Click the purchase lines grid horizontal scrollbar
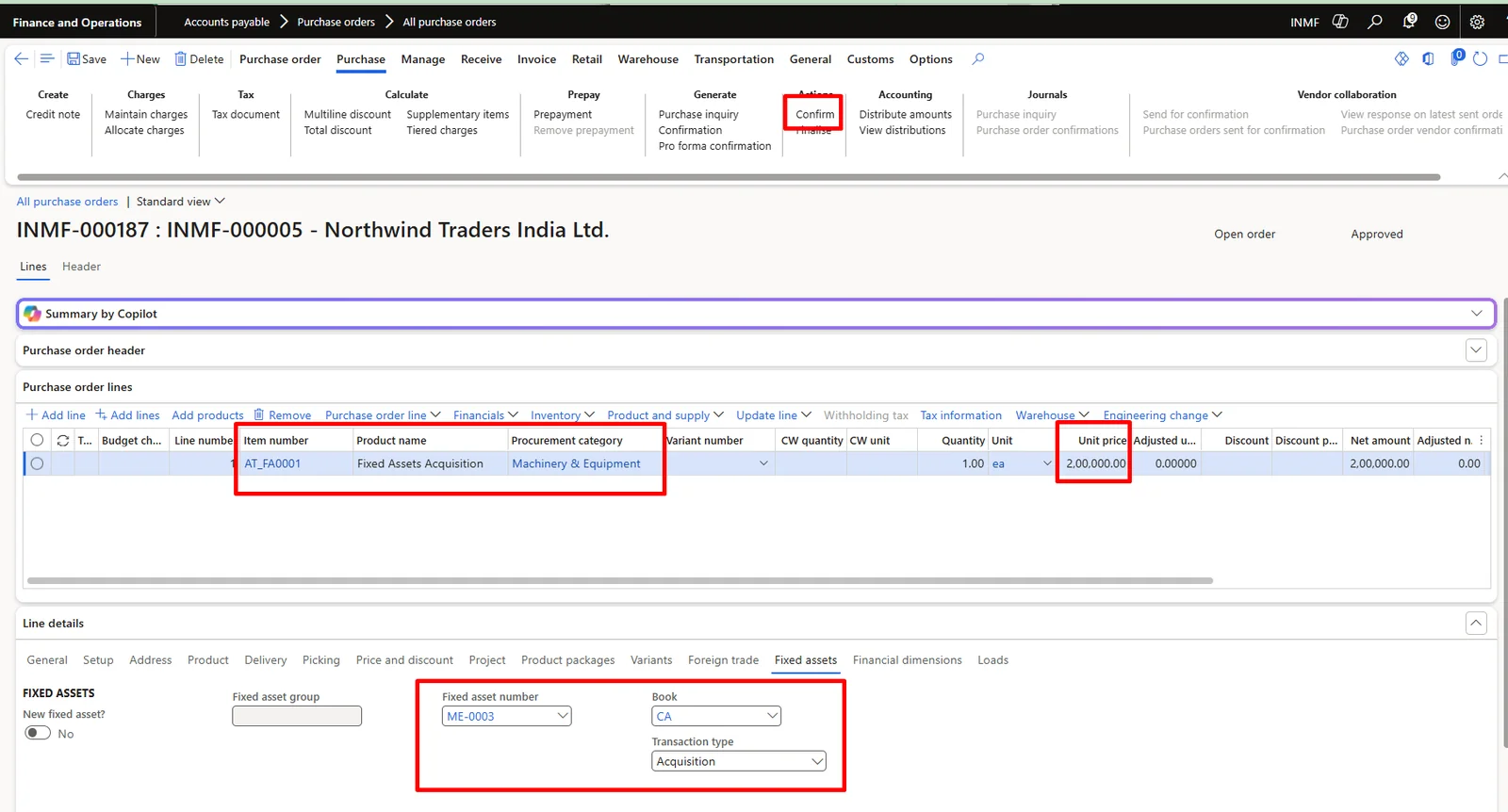This screenshot has width=1508, height=812. point(620,581)
